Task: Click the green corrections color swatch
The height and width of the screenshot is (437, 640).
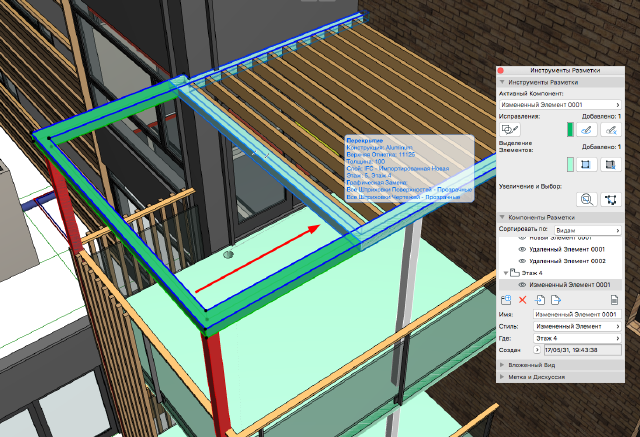Action: pos(570,129)
